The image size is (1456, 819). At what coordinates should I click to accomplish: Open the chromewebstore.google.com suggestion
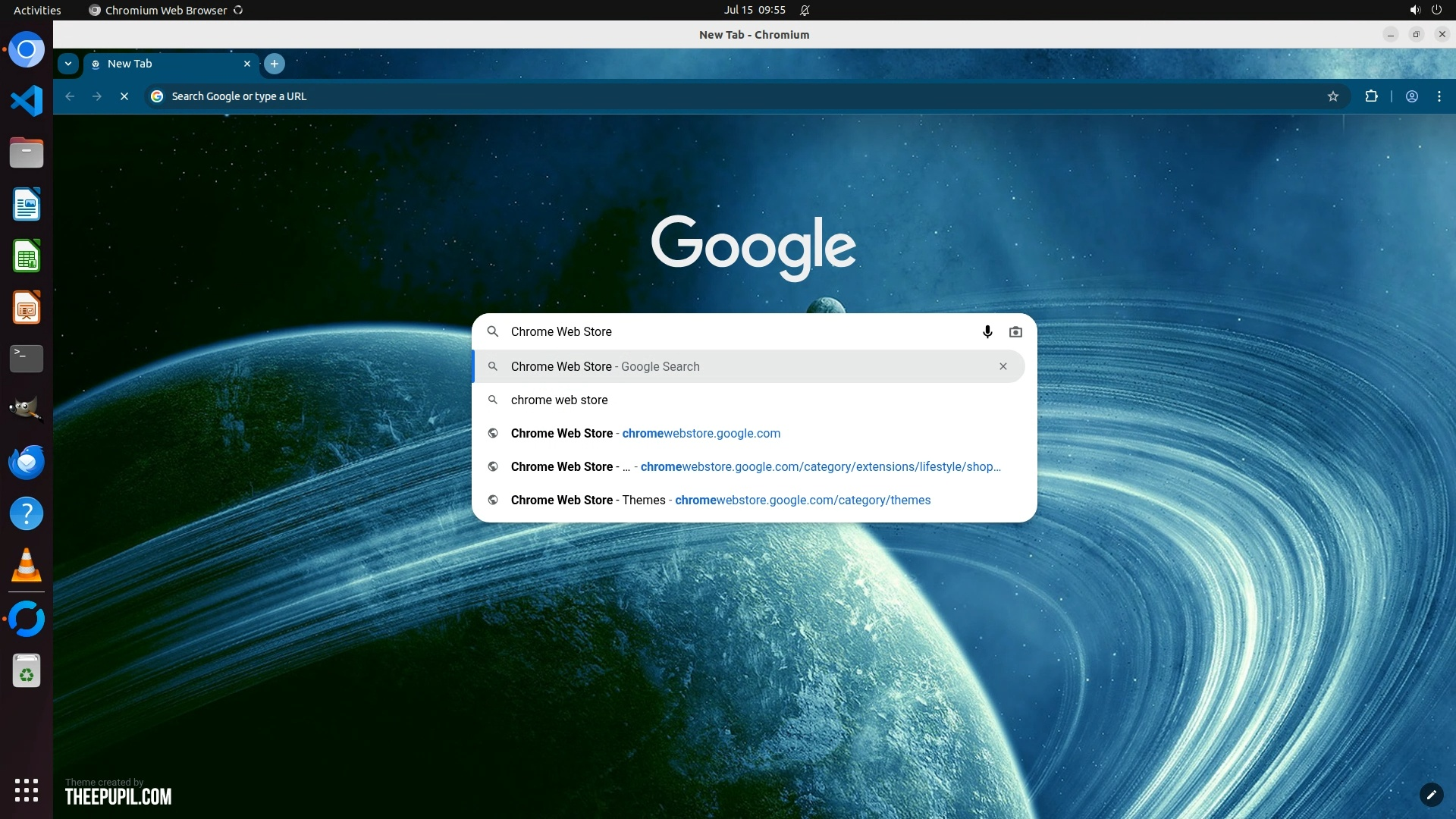point(645,433)
